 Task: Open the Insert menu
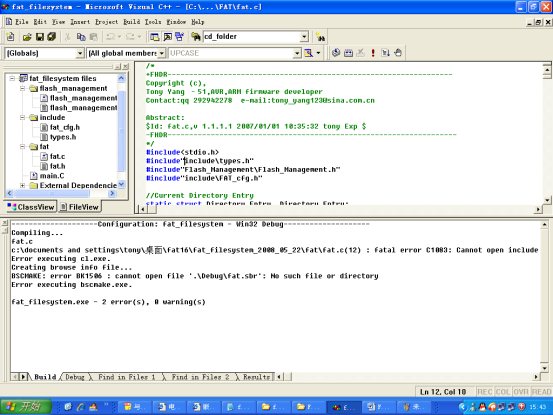point(80,22)
